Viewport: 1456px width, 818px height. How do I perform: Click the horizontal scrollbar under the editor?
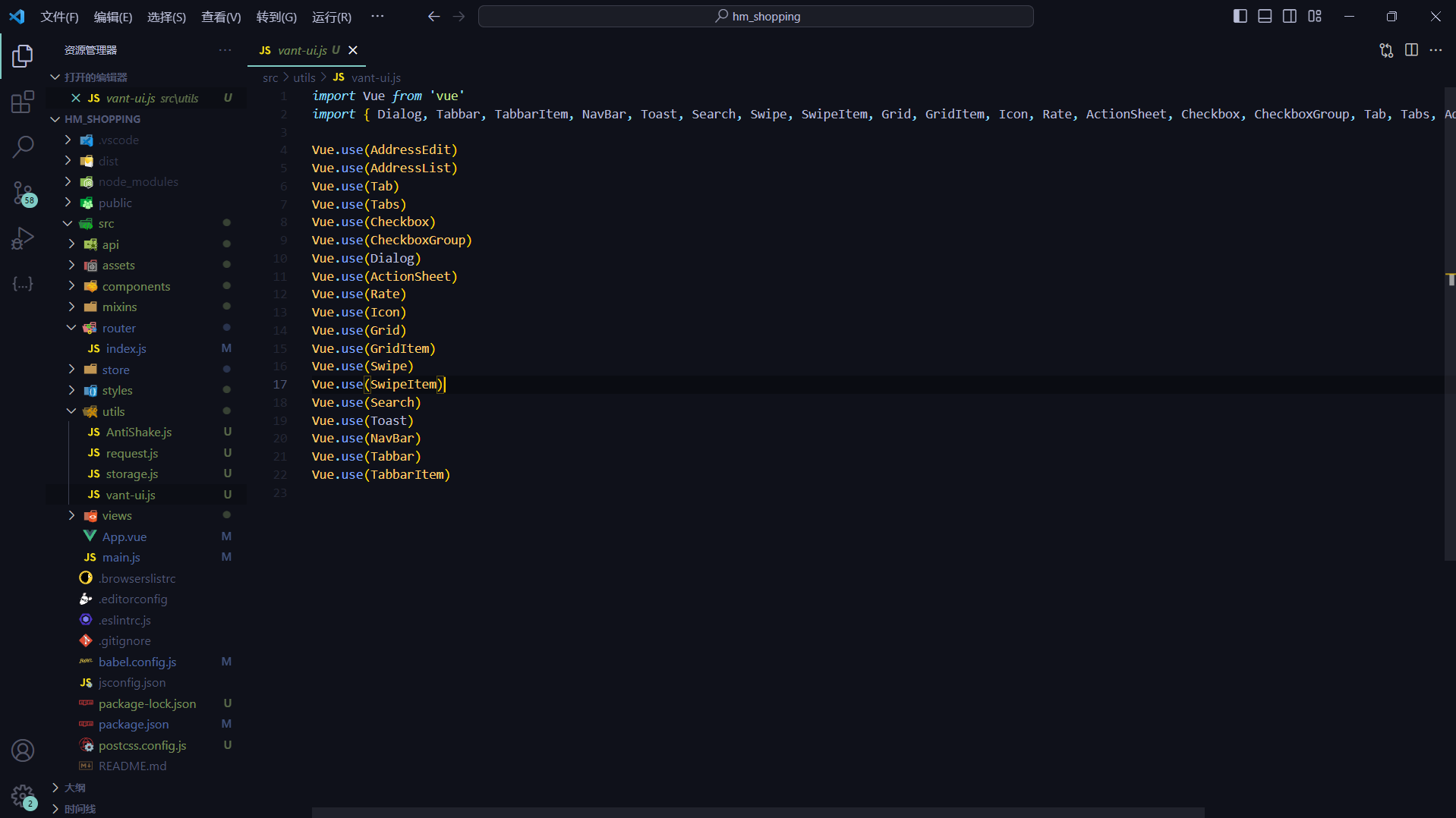[x=758, y=813]
